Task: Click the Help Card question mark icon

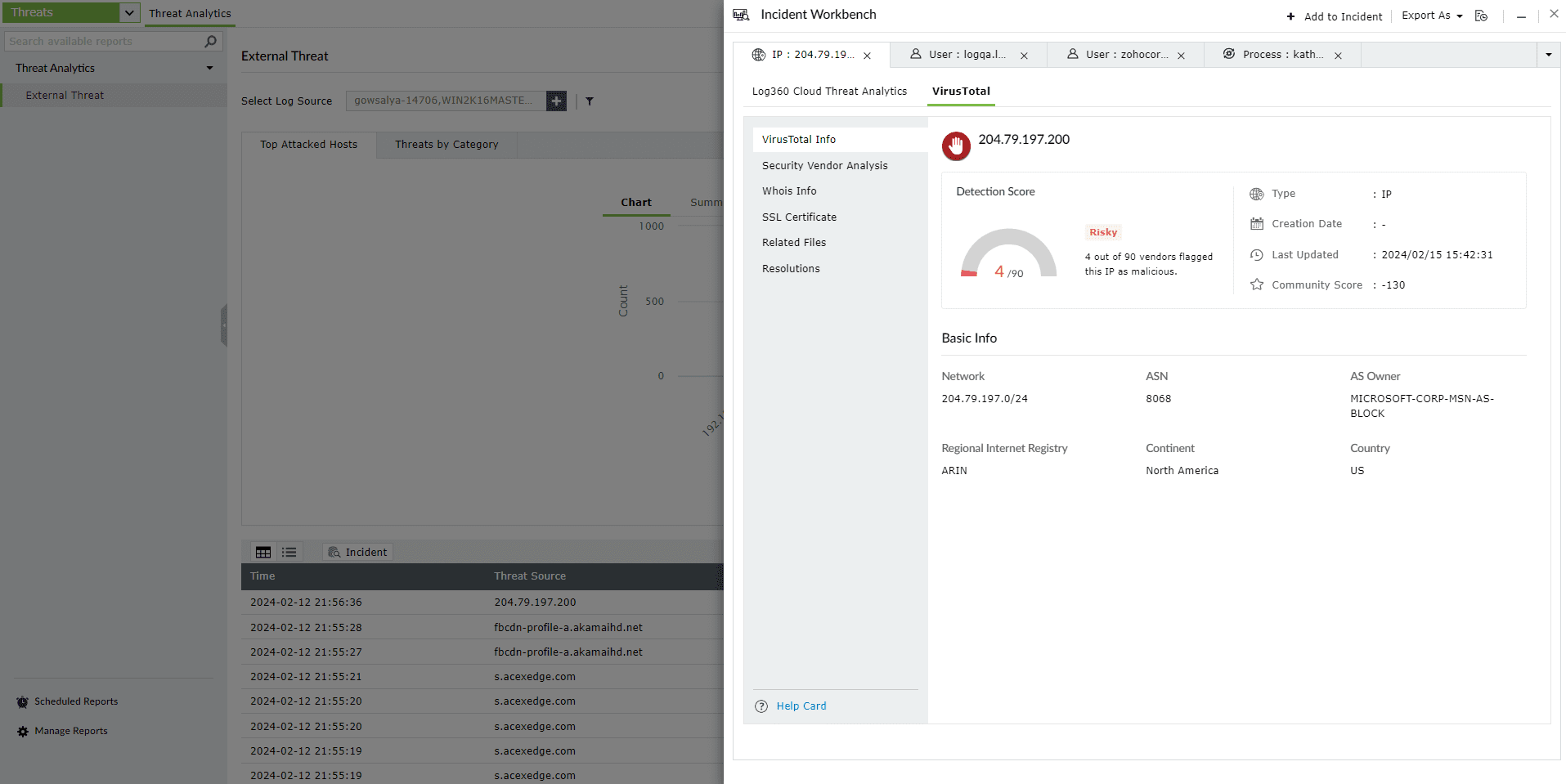Action: pos(761,706)
